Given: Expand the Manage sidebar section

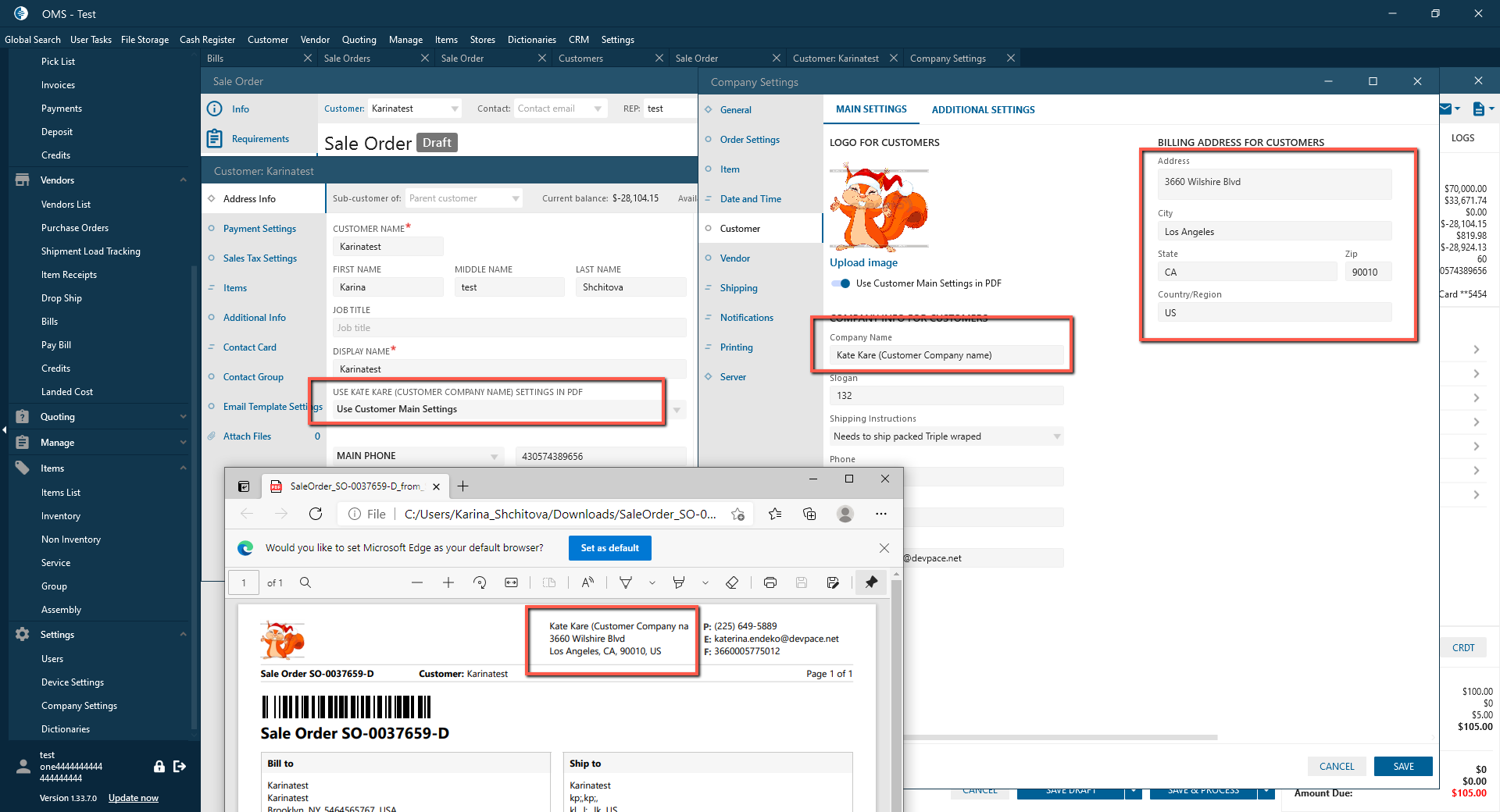Looking at the screenshot, I should tap(183, 443).
